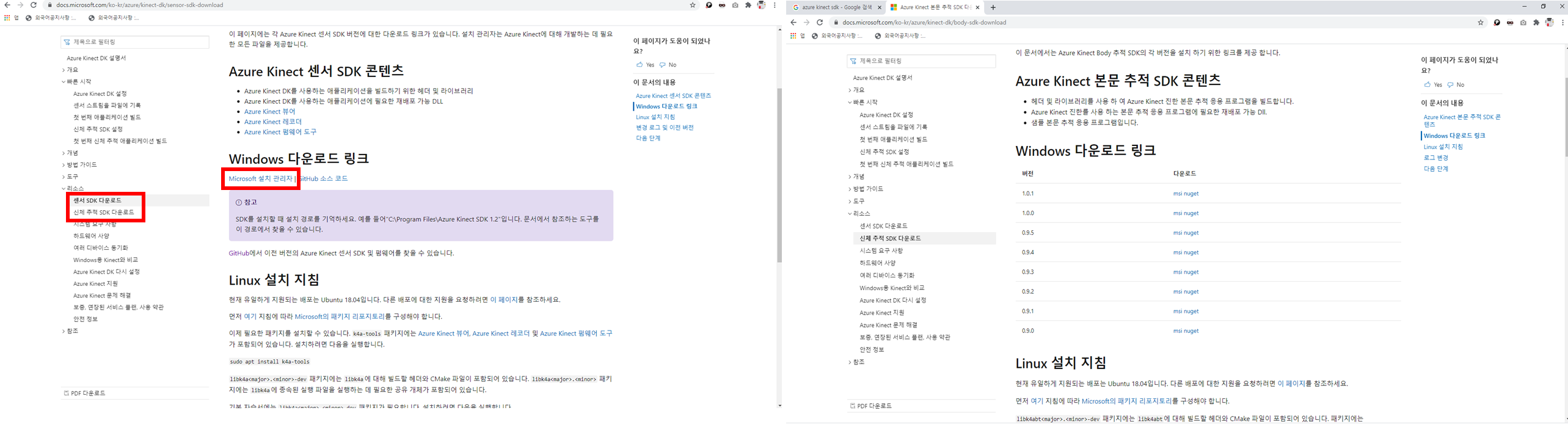The image size is (1568, 424).
Task: Click title filter field in left sidebar
Action: 135,42
